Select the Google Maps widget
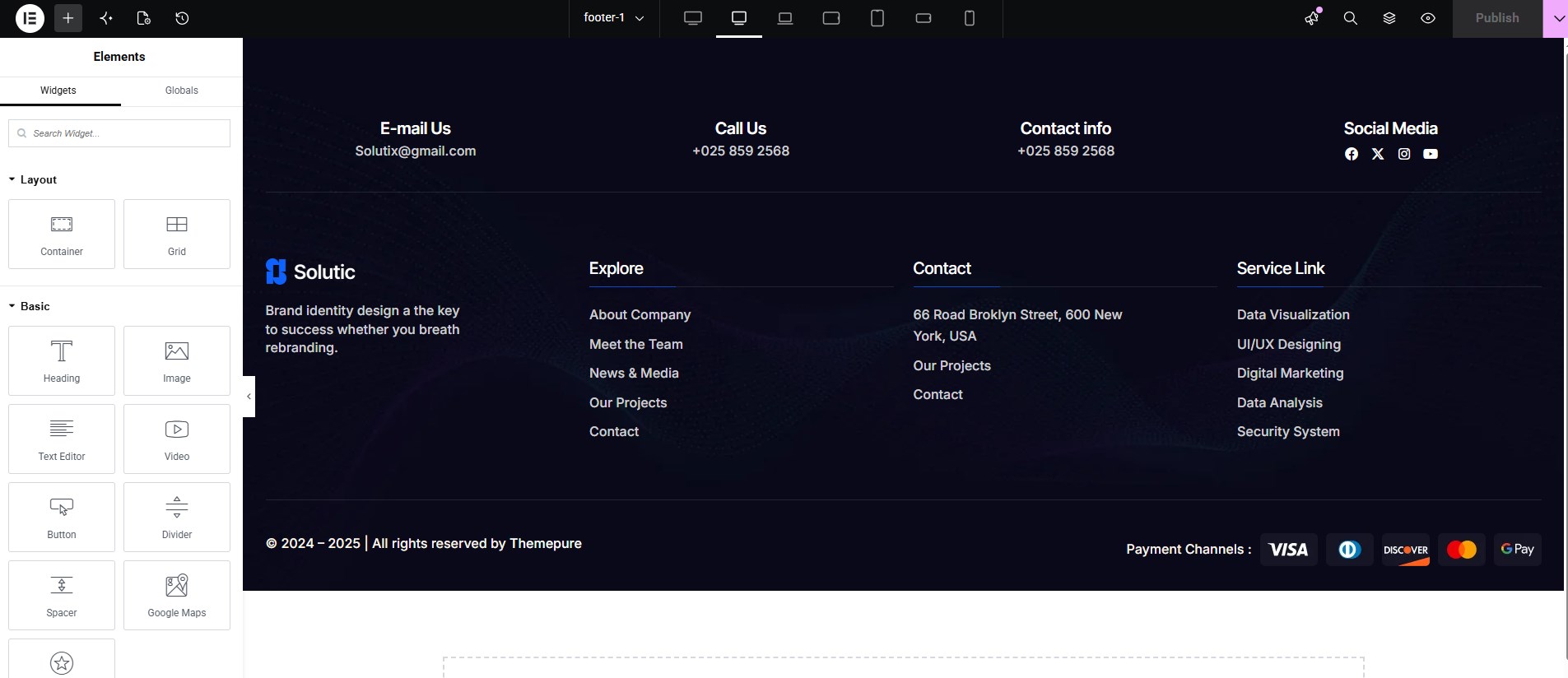Image resolution: width=1568 pixels, height=678 pixels. [177, 595]
